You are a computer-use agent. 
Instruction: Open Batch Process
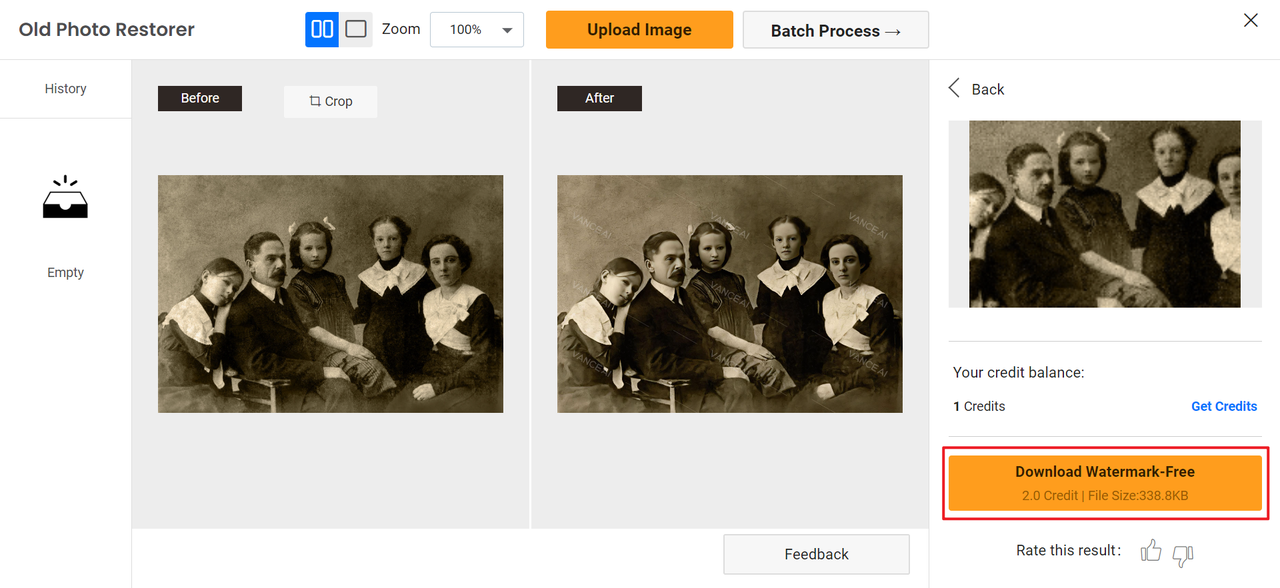836,30
